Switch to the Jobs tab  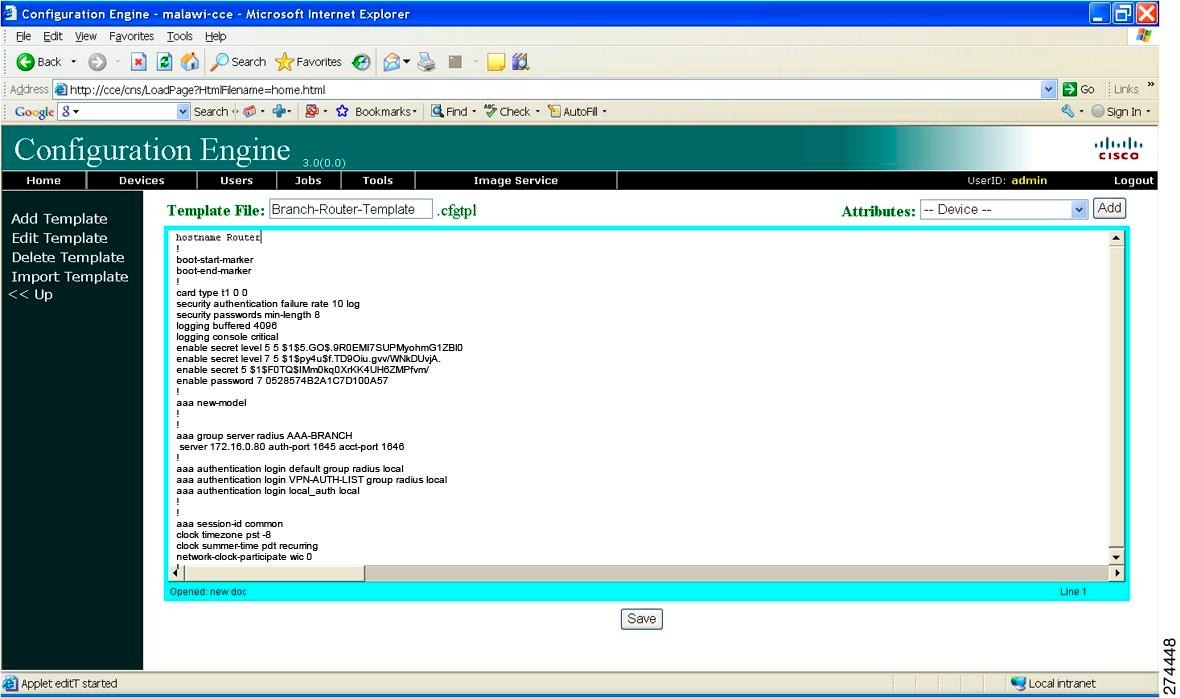(x=308, y=181)
